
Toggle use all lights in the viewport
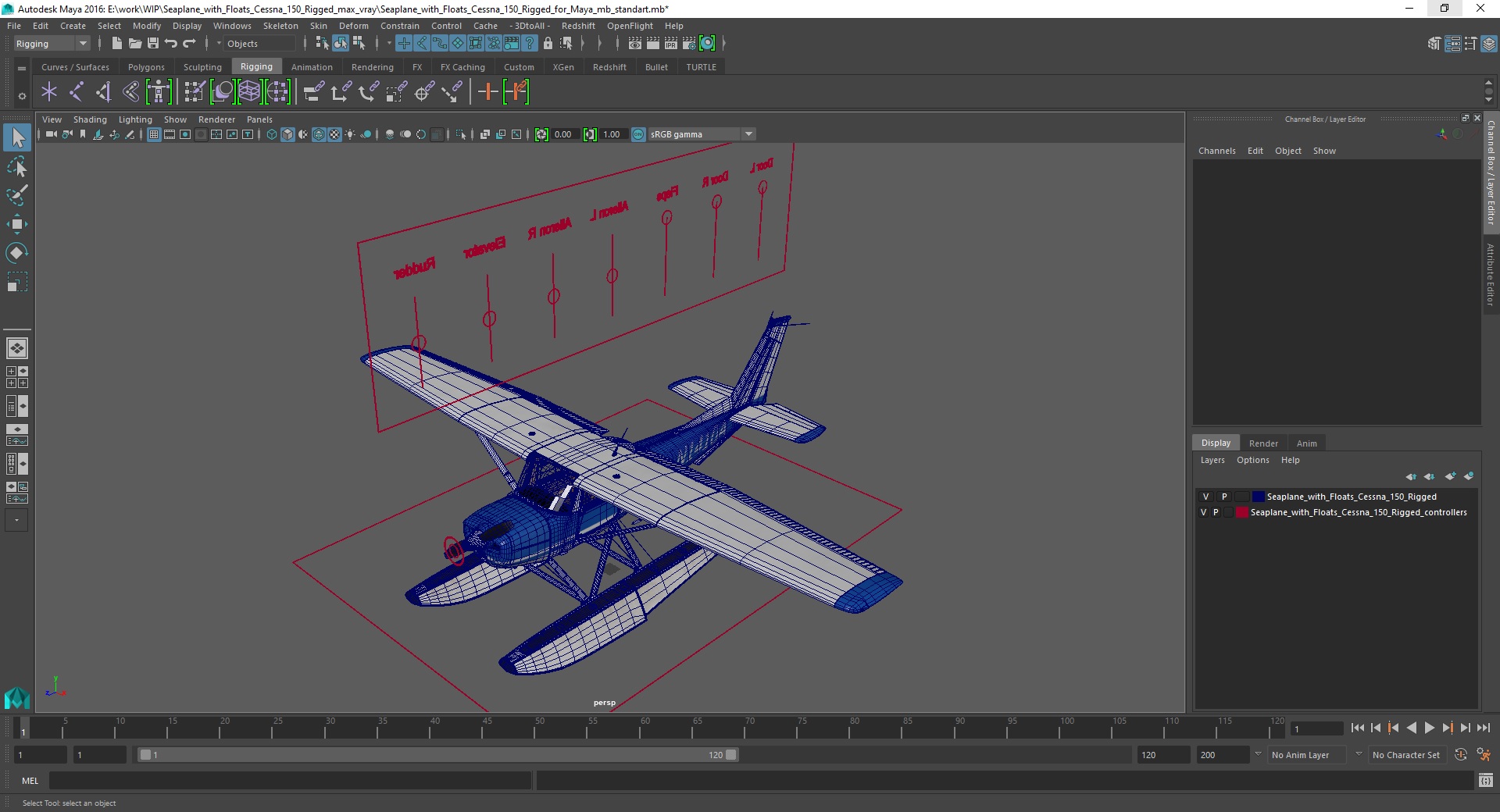(350, 134)
